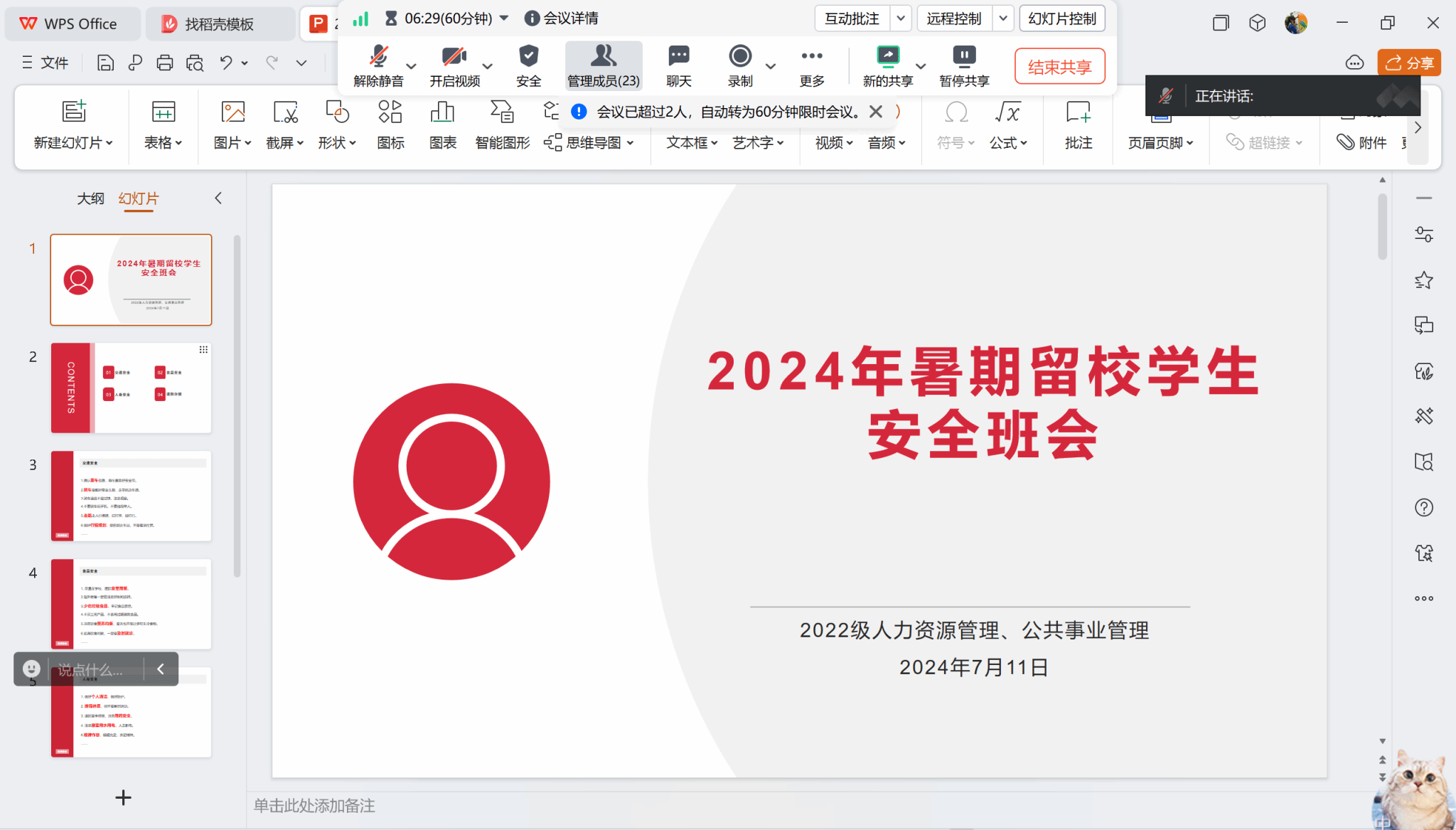Image resolution: width=1456 pixels, height=830 pixels.
Task: Click the 结束共享 button
Action: [x=1059, y=67]
